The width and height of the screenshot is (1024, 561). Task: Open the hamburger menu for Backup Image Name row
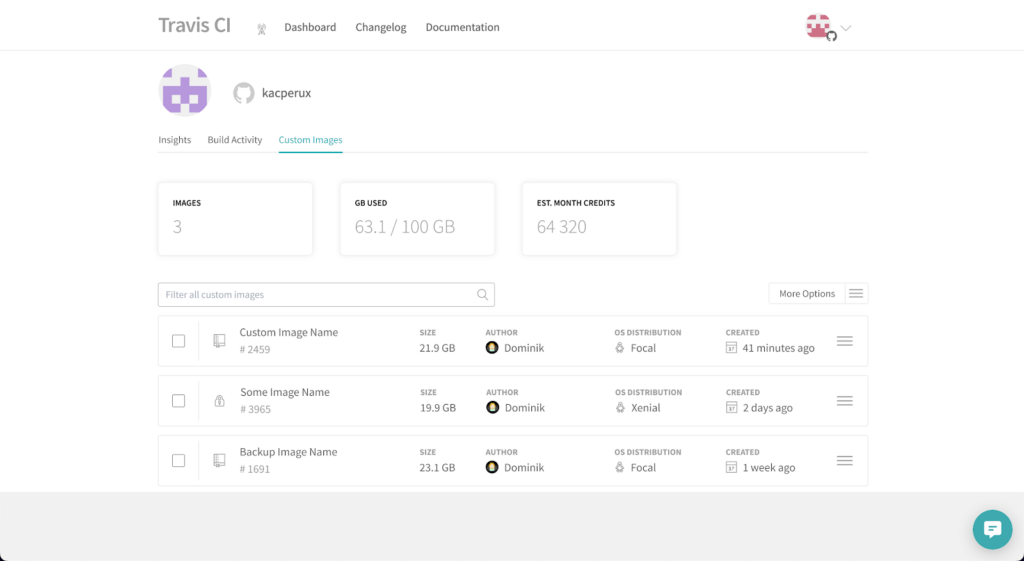click(844, 460)
